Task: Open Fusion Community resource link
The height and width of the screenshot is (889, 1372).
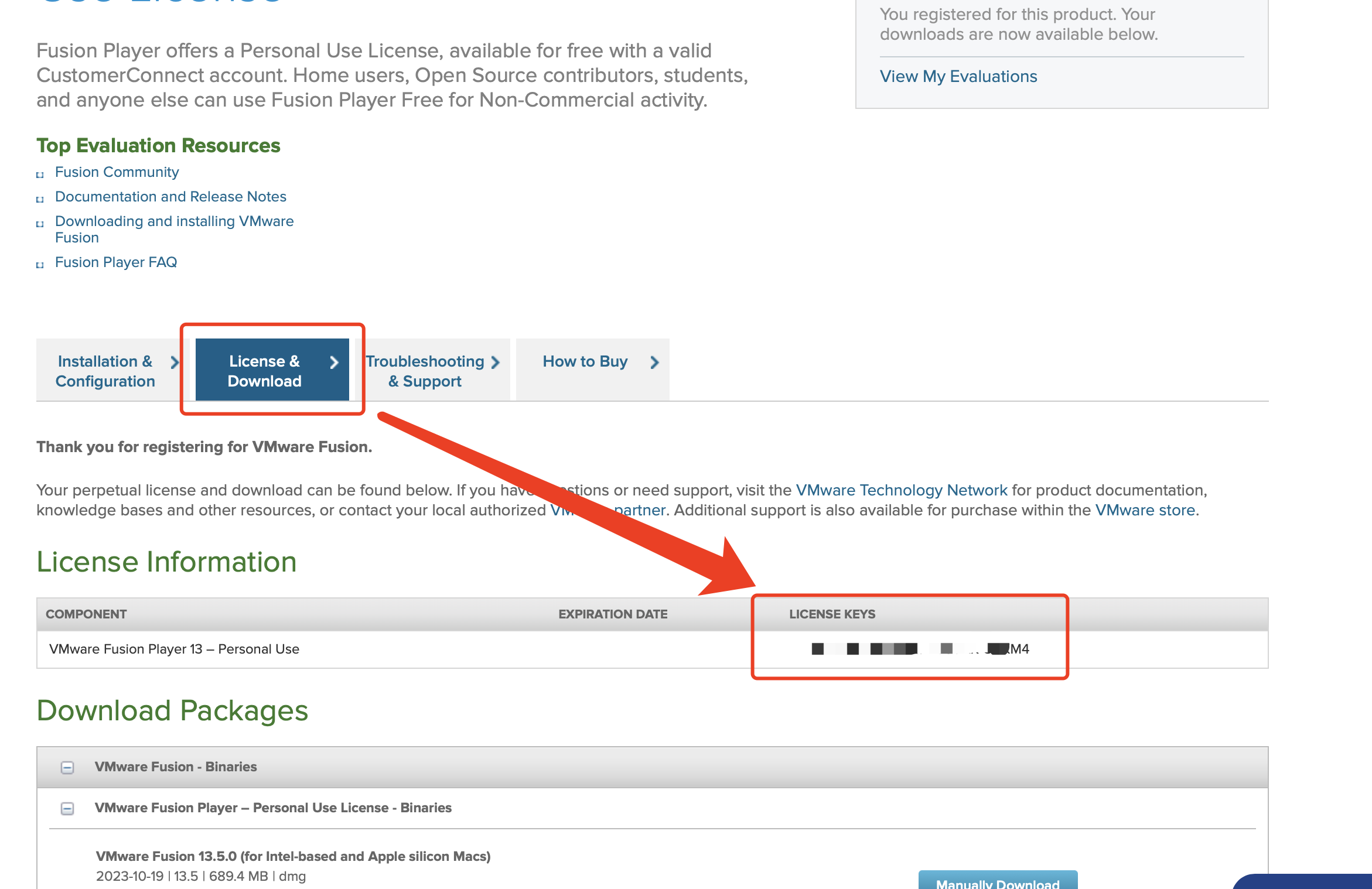Action: pos(117,171)
